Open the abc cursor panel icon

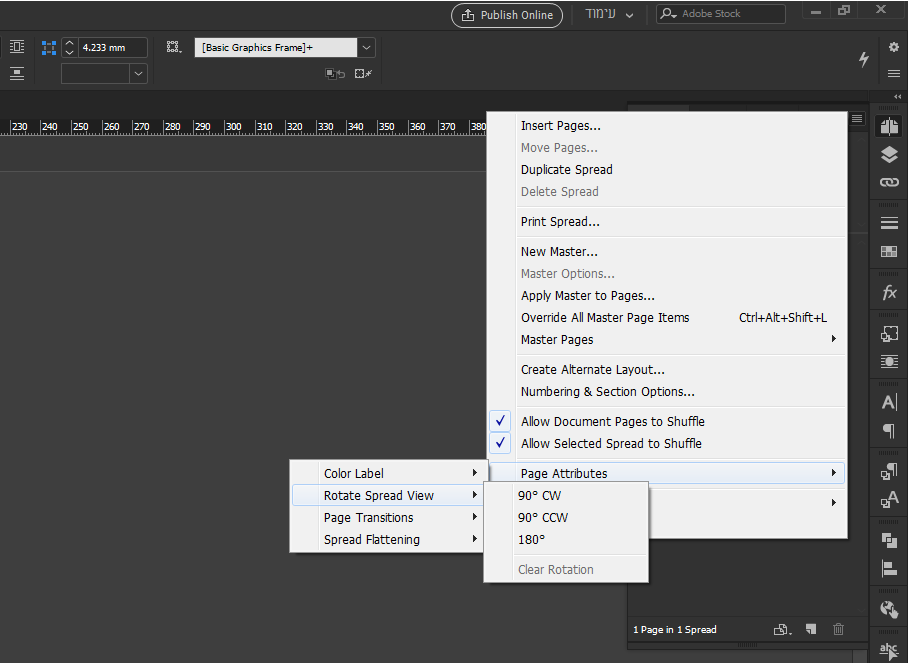[889, 651]
